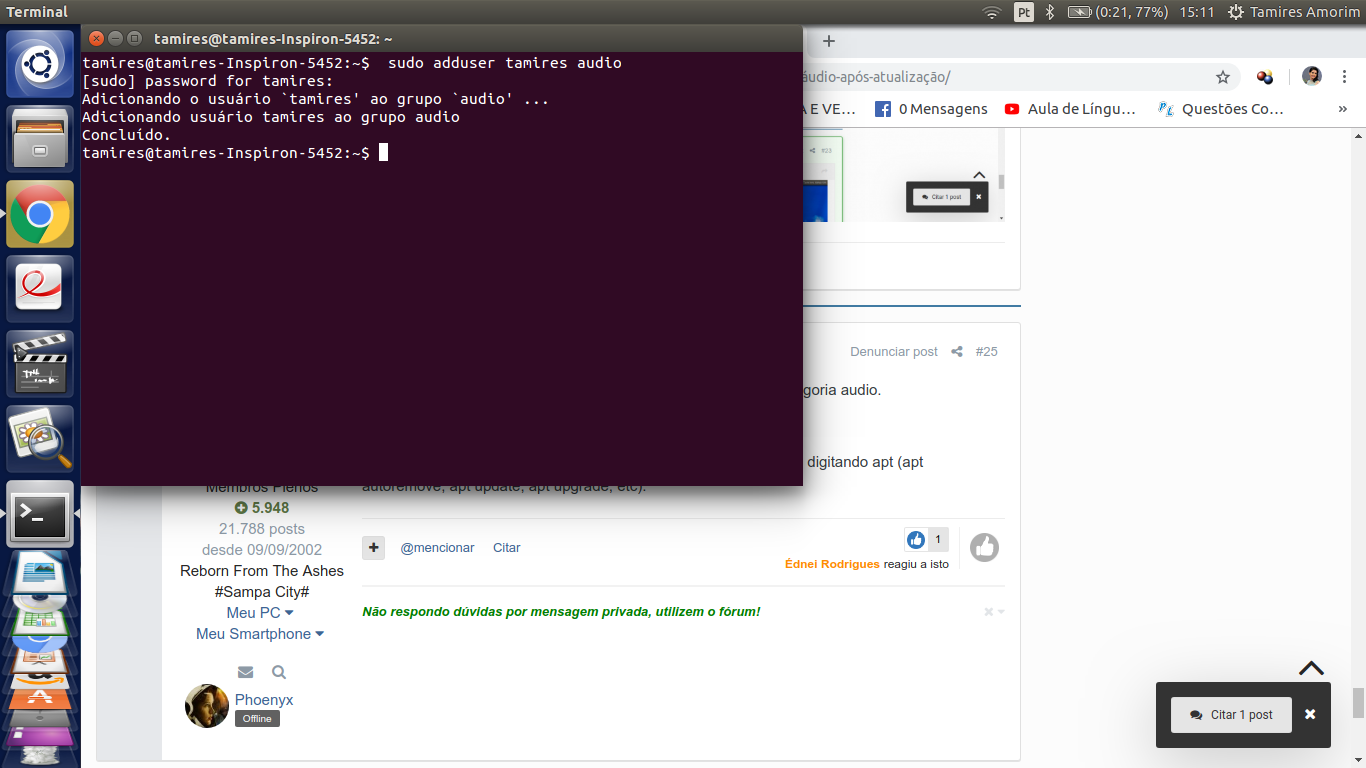Open the session gear menu
Screen dimensions: 1366x768
pyautogui.click(x=1236, y=12)
